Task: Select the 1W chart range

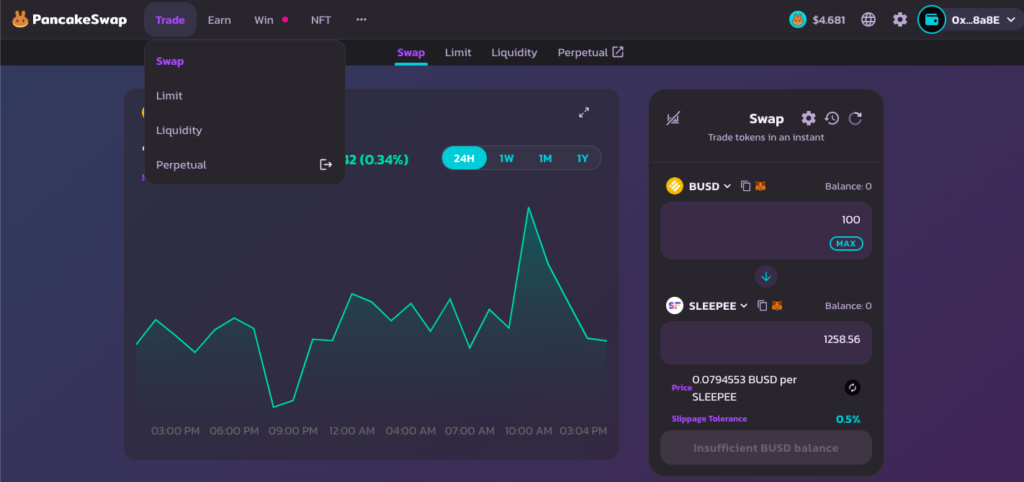Action: (507, 158)
